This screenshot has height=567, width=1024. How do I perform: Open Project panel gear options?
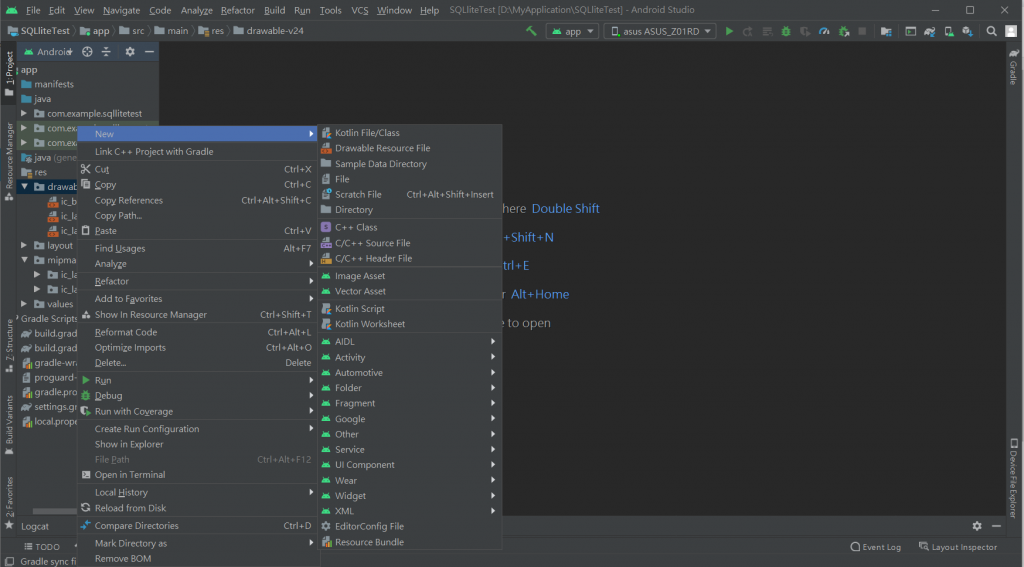point(130,52)
